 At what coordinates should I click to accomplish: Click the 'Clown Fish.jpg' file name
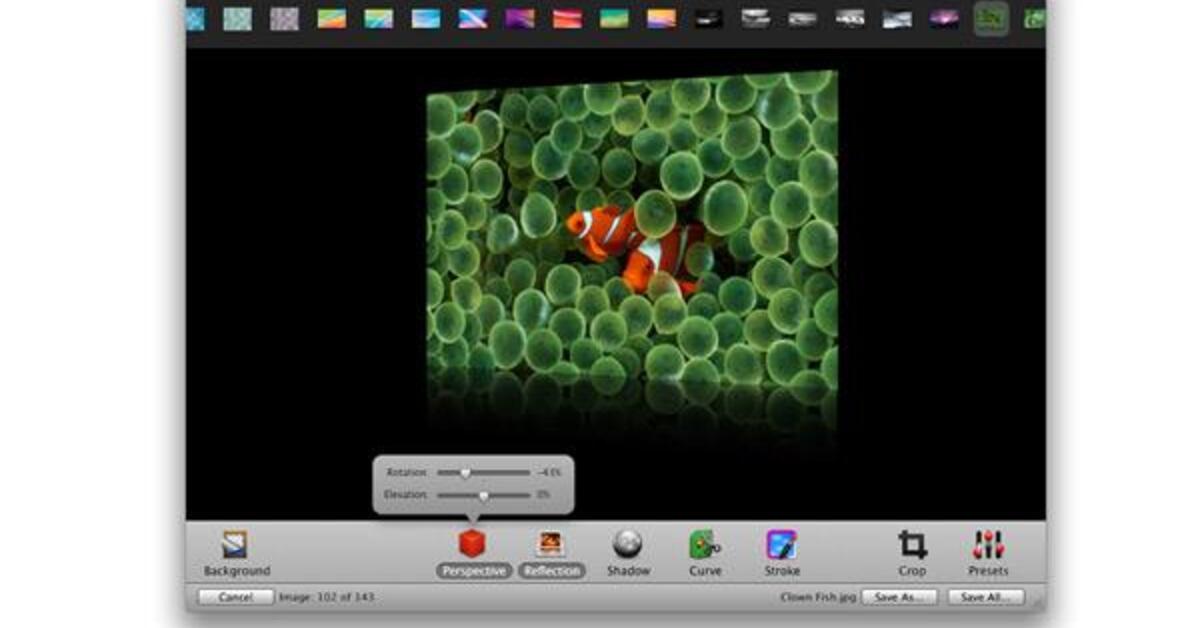coord(818,598)
